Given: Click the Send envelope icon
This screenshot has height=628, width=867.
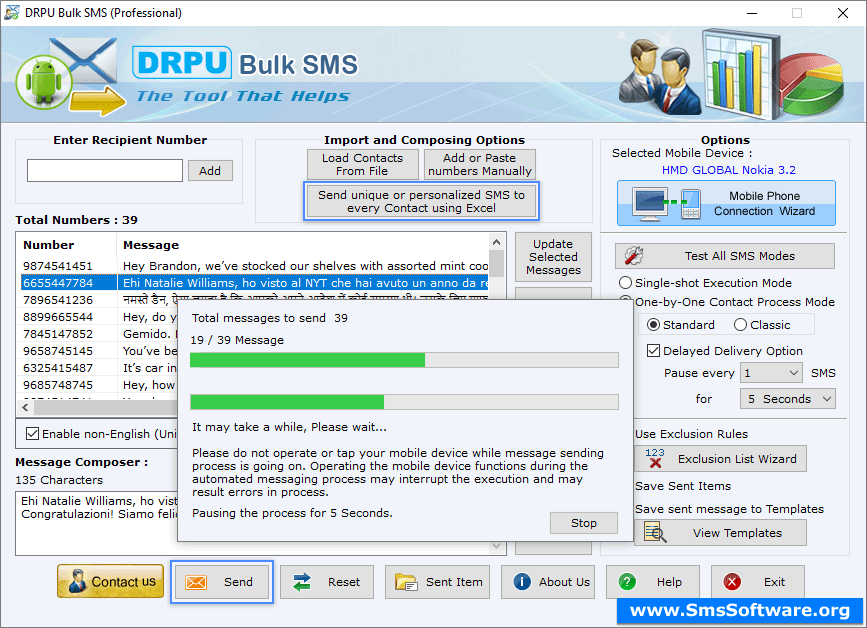Looking at the screenshot, I should [196, 582].
